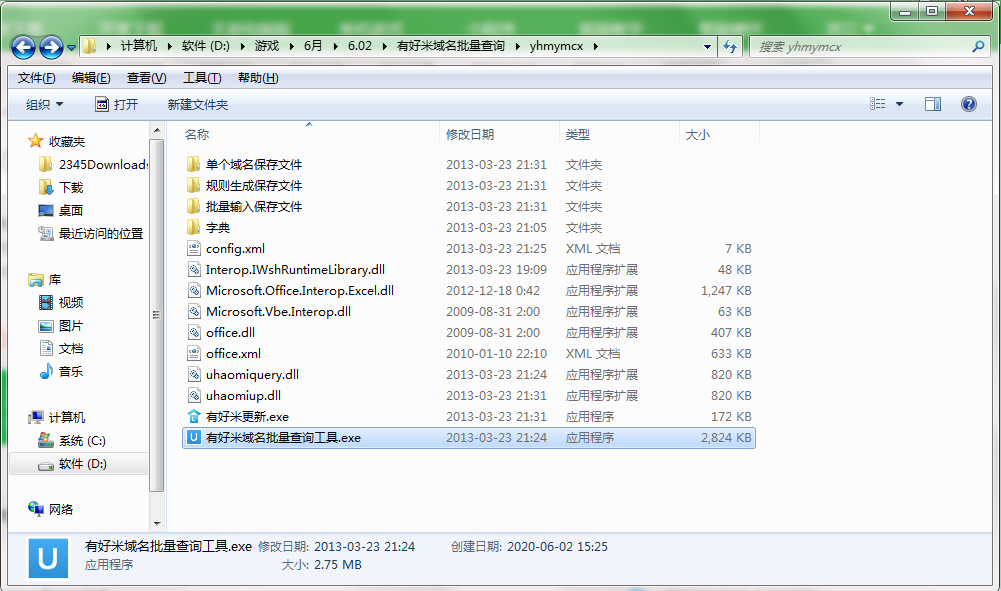
Task: Select the 批量输入保存文件 folder icon
Action: 193,207
